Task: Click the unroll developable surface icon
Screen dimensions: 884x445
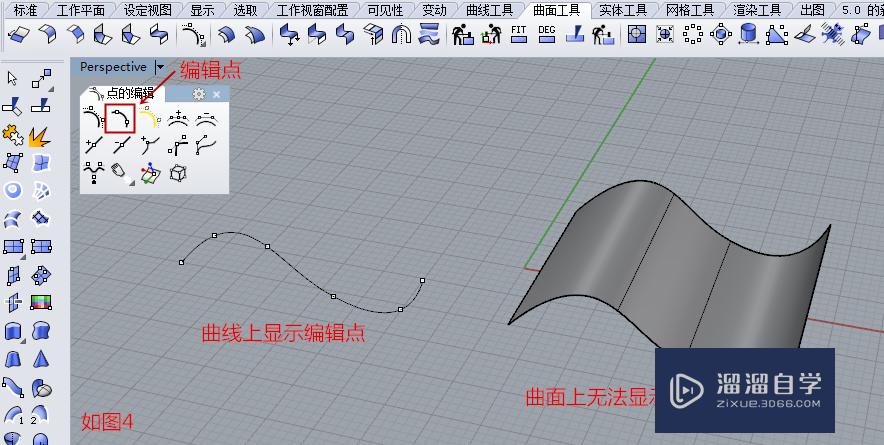Action: (x=805, y=34)
